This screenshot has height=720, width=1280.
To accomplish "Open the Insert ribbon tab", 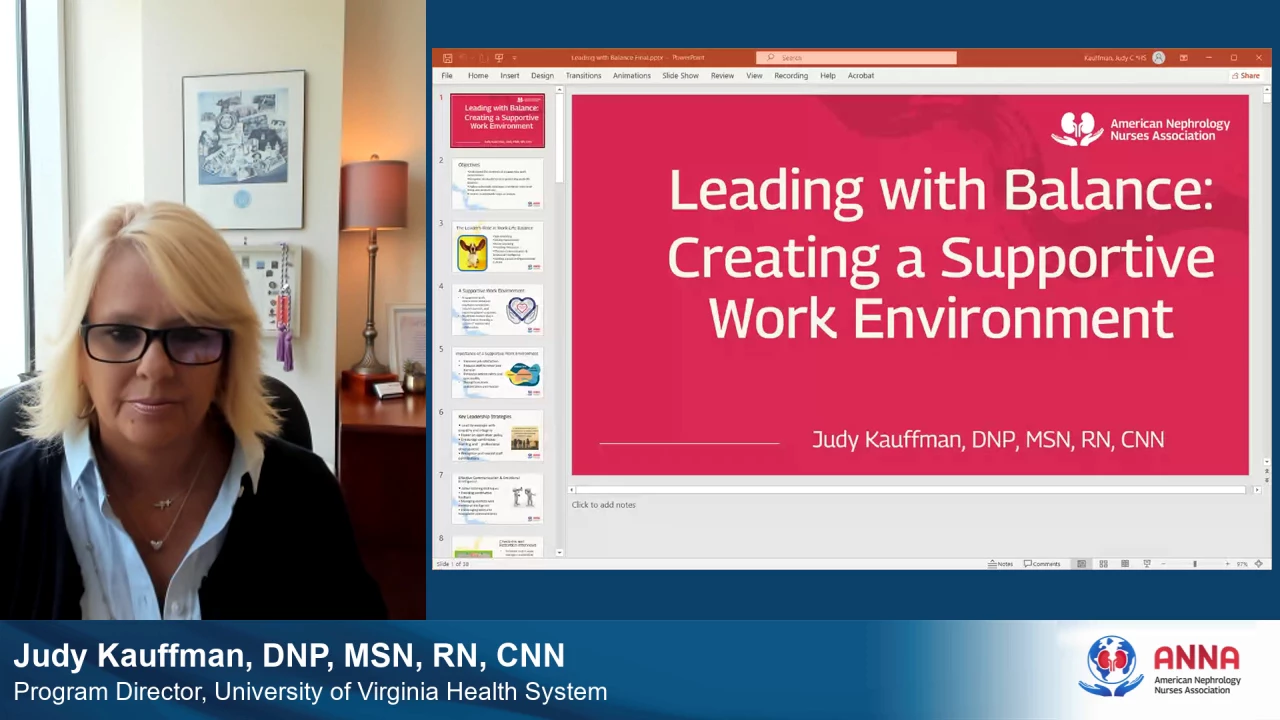I will tap(510, 76).
